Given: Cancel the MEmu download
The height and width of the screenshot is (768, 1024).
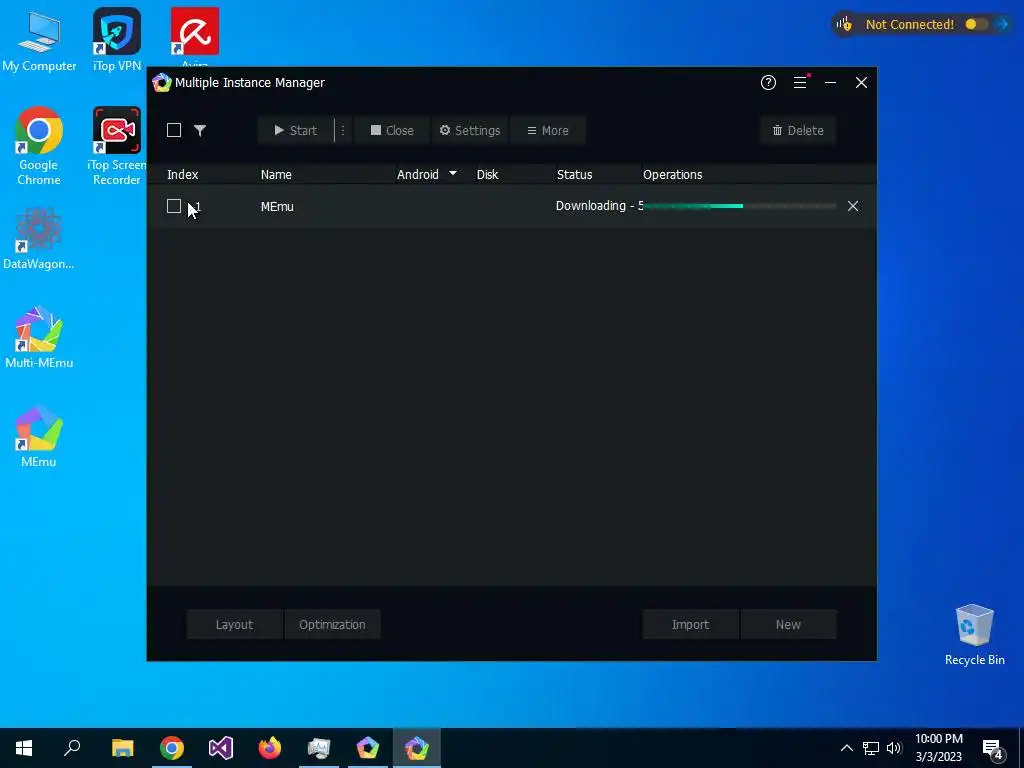Looking at the screenshot, I should [x=853, y=206].
